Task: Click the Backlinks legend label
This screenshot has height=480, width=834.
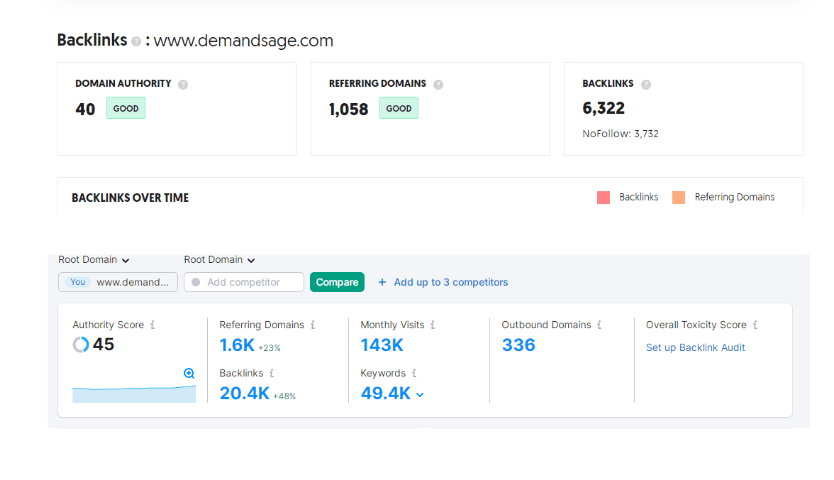Action: pos(638,197)
